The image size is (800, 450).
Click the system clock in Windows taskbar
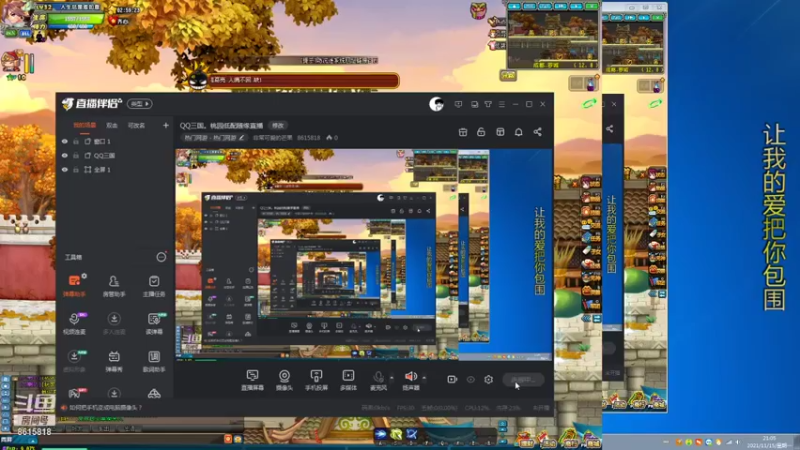(769, 442)
